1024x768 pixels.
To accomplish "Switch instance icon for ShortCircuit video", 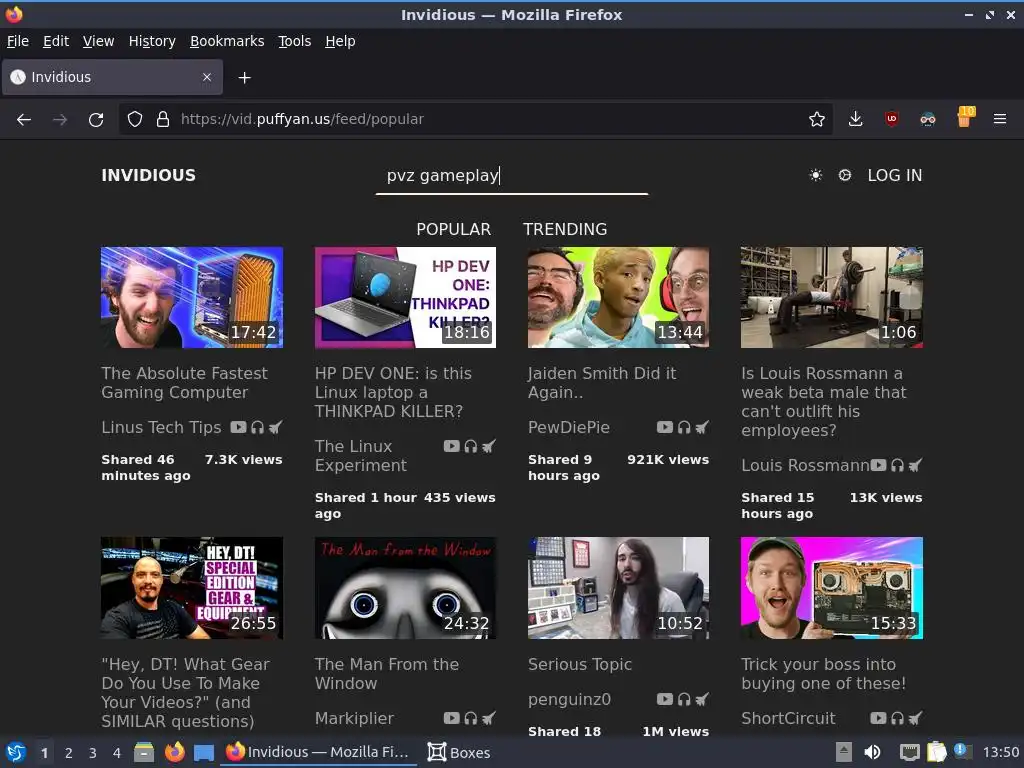I will pyautogui.click(x=916, y=718).
